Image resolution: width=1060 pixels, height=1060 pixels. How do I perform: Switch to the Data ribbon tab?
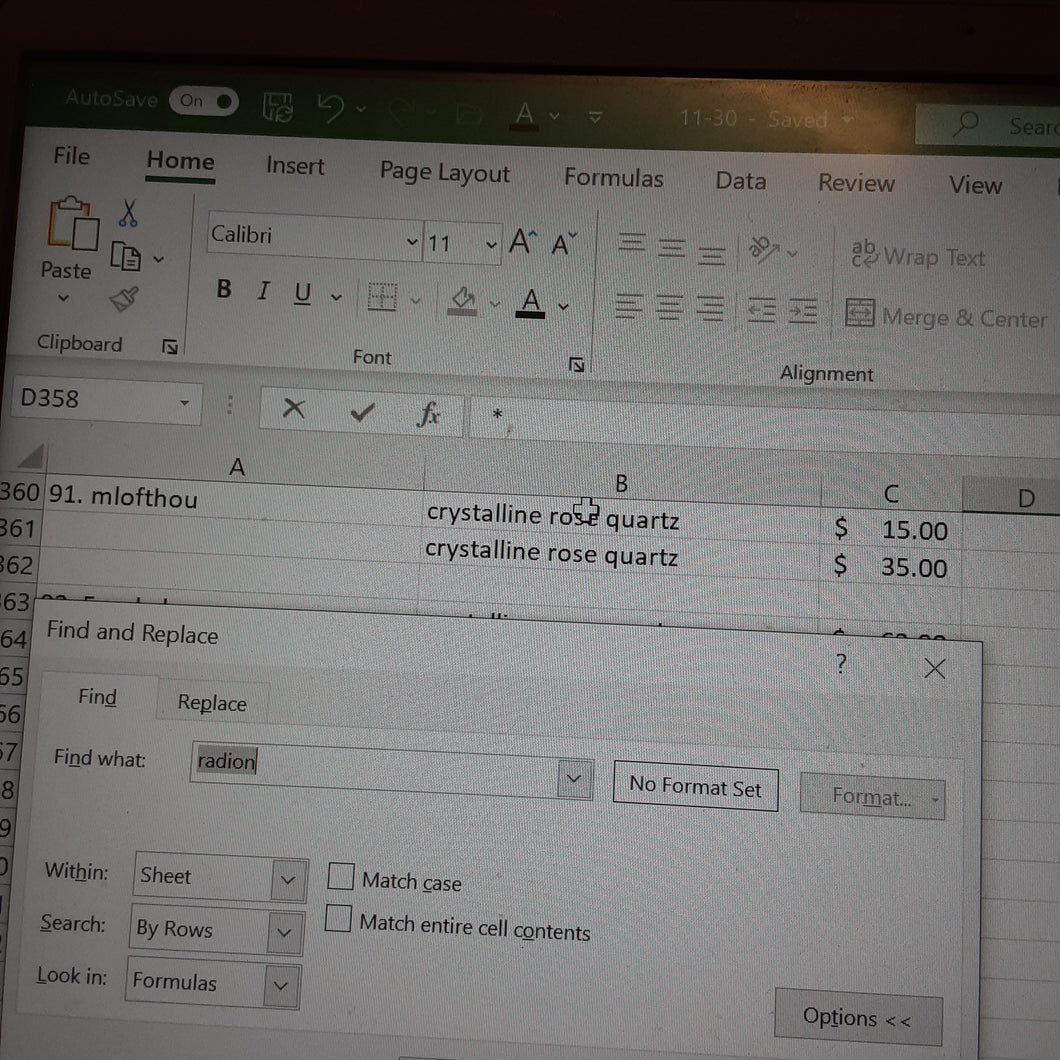[x=740, y=181]
